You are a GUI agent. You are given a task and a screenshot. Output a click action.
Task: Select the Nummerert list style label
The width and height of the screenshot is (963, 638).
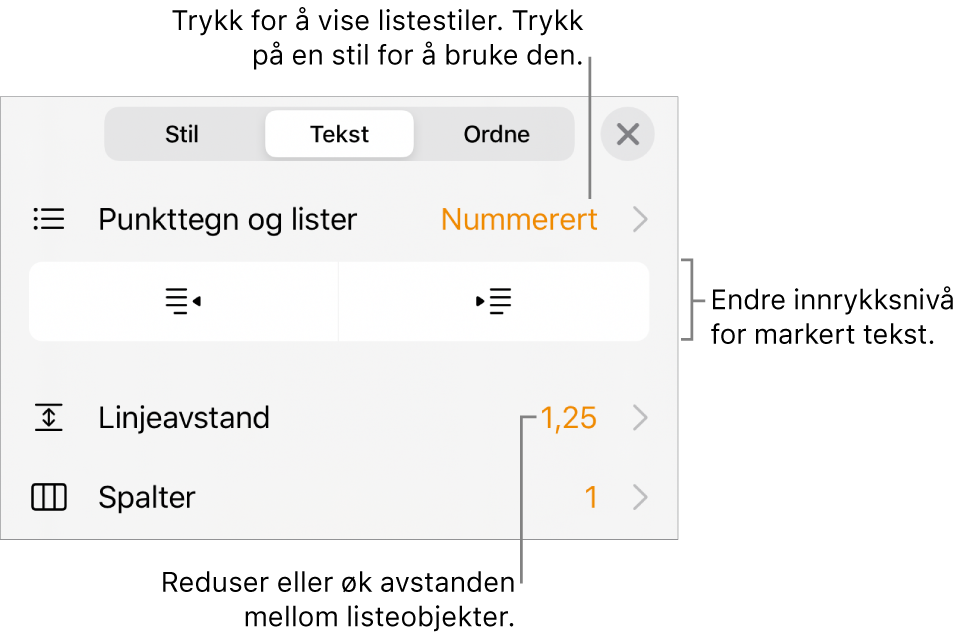click(519, 219)
